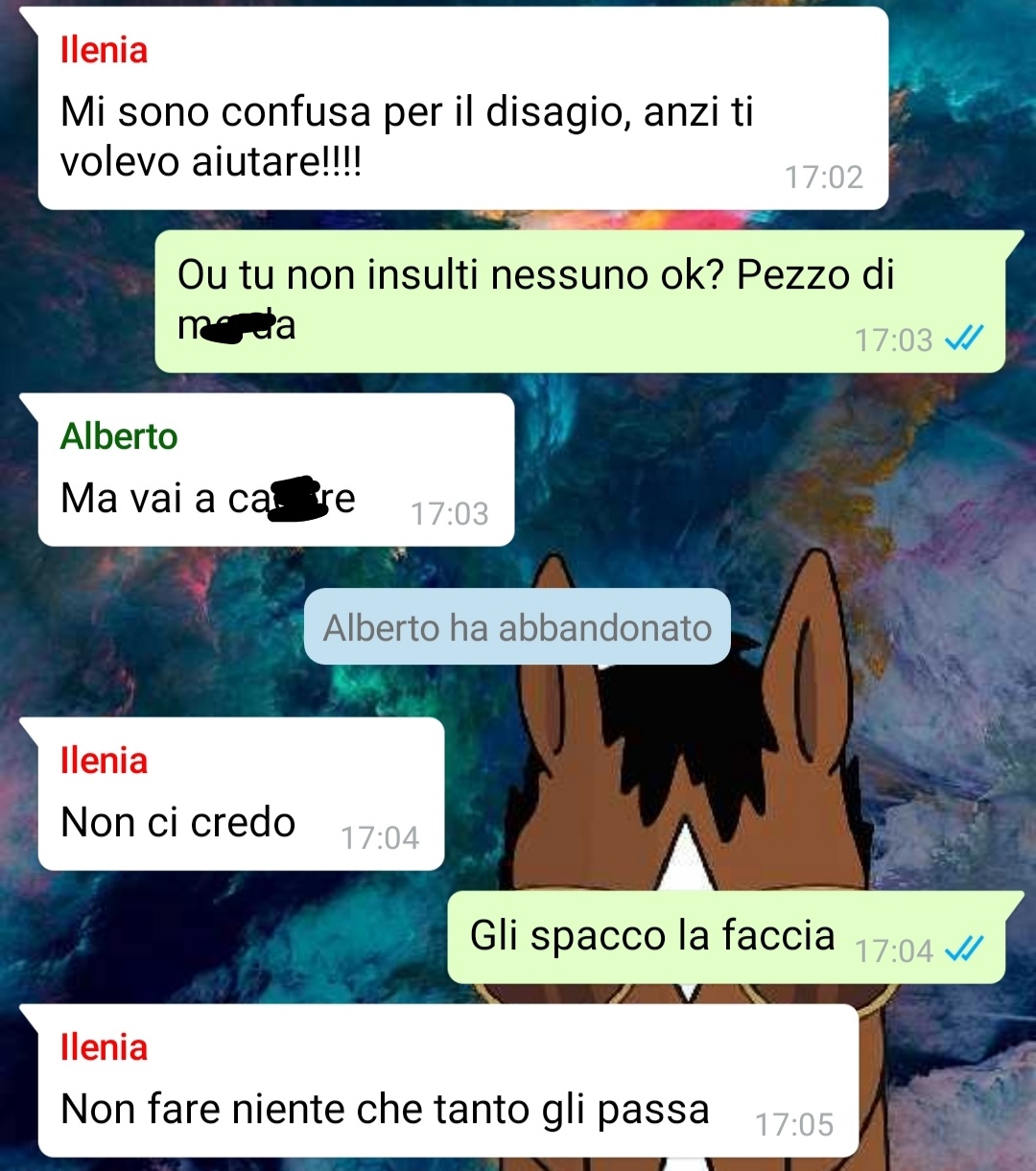Select the 'Ou tu non insulti nessuno ok?' bubble
Image resolution: width=1036 pixels, height=1171 pixels.
pos(580,301)
